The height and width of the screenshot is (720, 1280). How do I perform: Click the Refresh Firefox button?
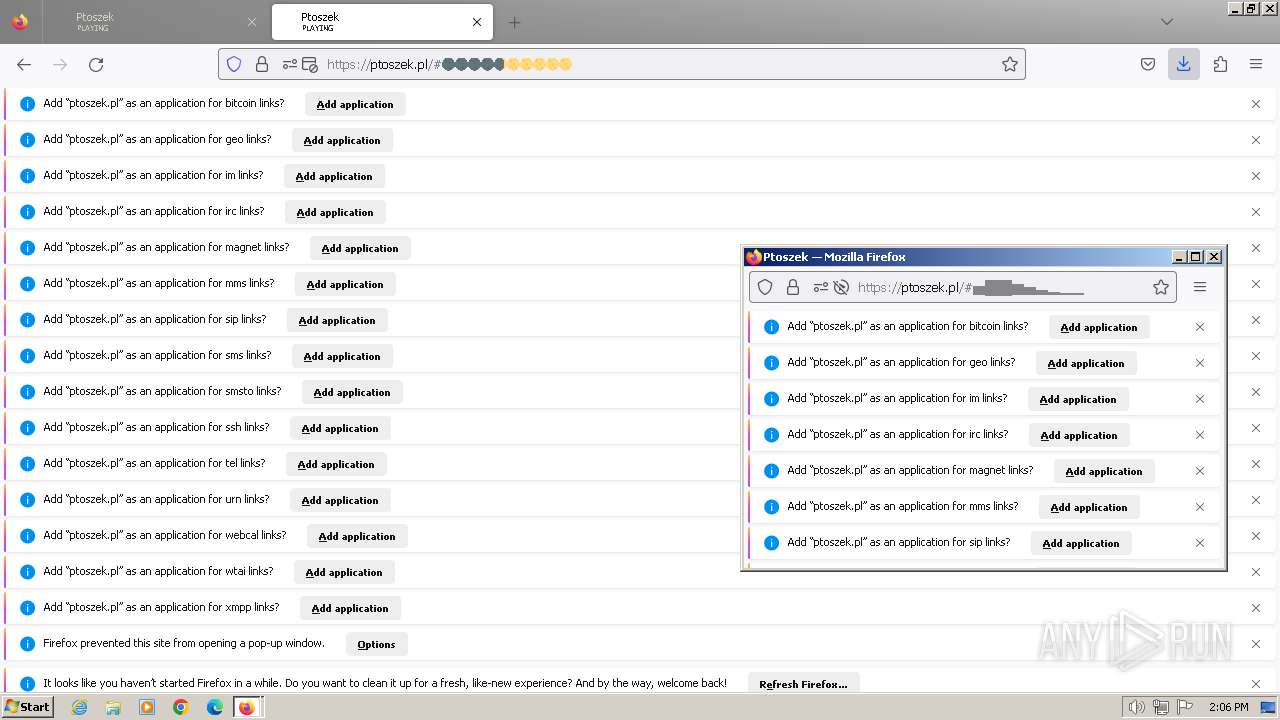803,684
